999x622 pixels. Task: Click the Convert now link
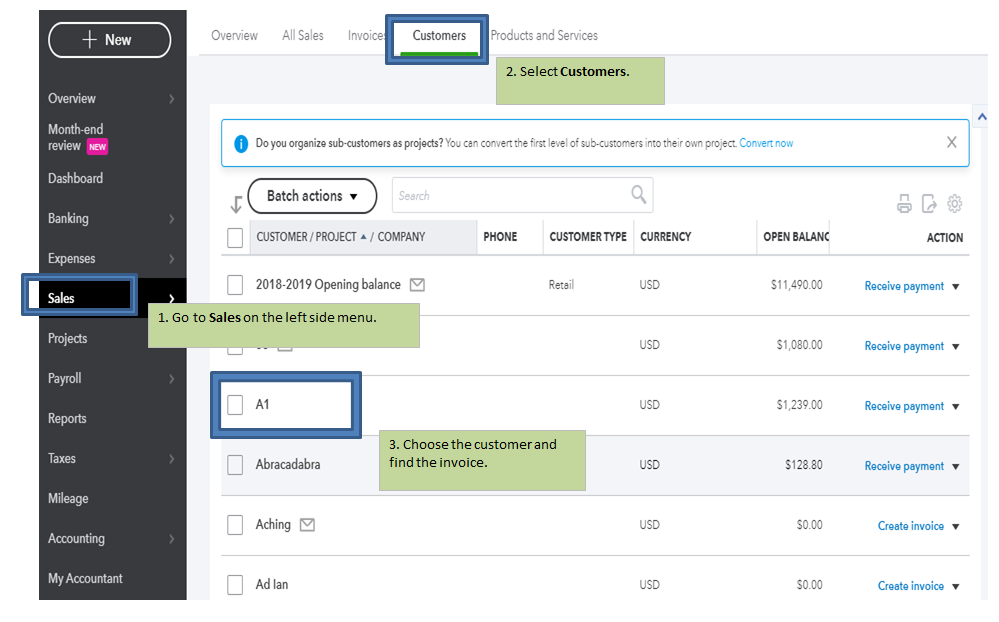[766, 144]
